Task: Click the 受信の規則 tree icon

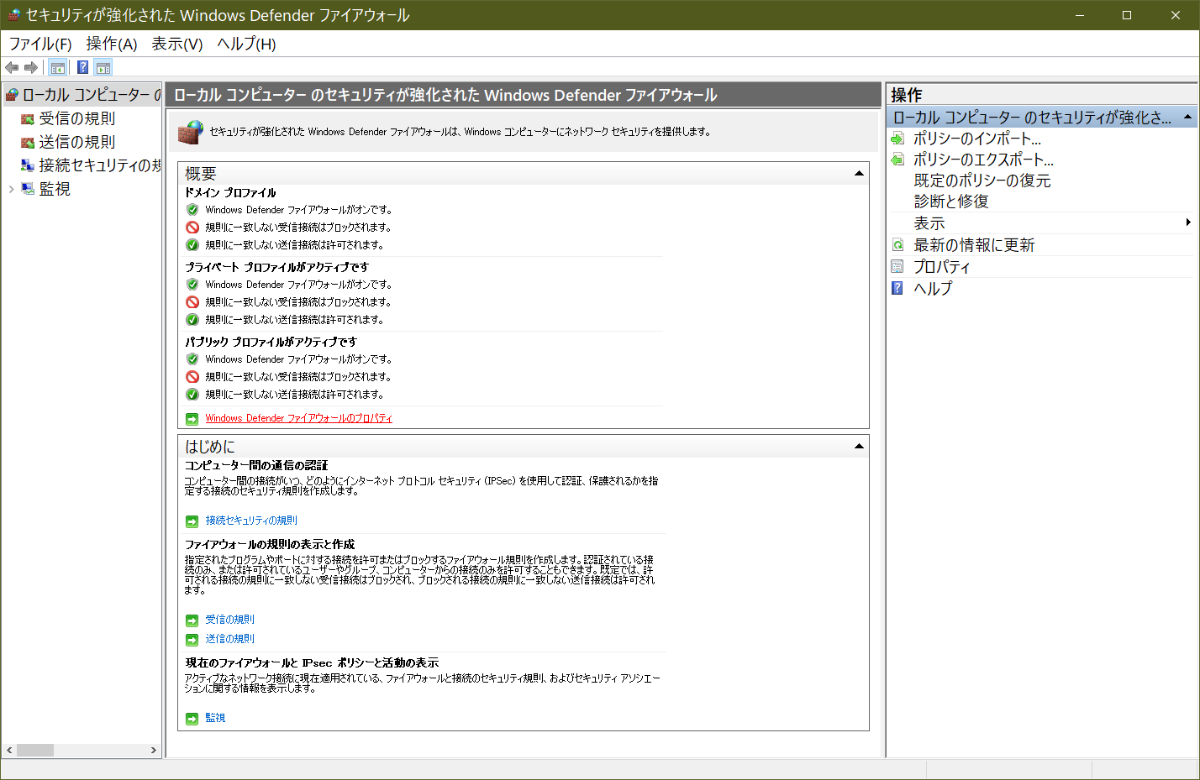Action: (x=27, y=119)
